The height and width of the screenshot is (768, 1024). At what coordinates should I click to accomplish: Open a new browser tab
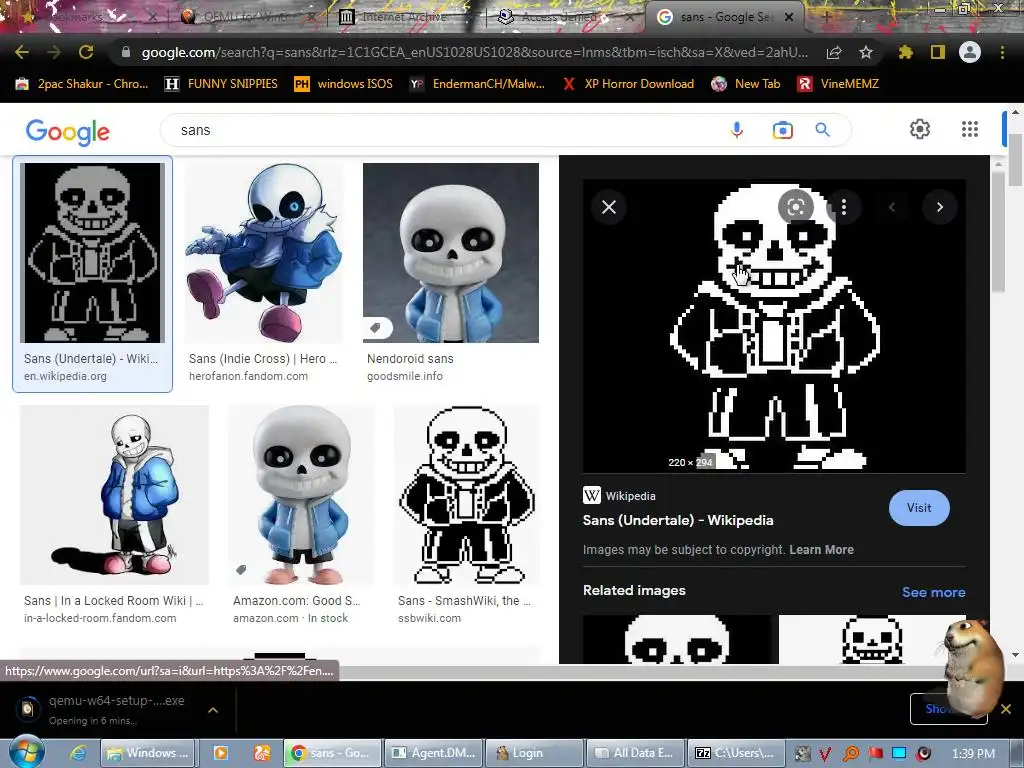tap(826, 17)
